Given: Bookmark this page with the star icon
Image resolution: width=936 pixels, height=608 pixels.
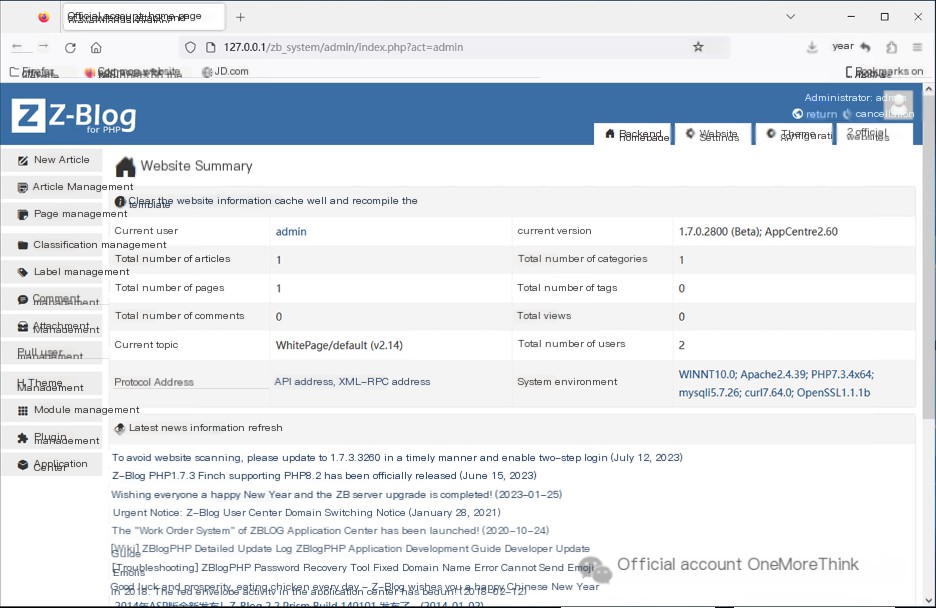Looking at the screenshot, I should pos(698,47).
